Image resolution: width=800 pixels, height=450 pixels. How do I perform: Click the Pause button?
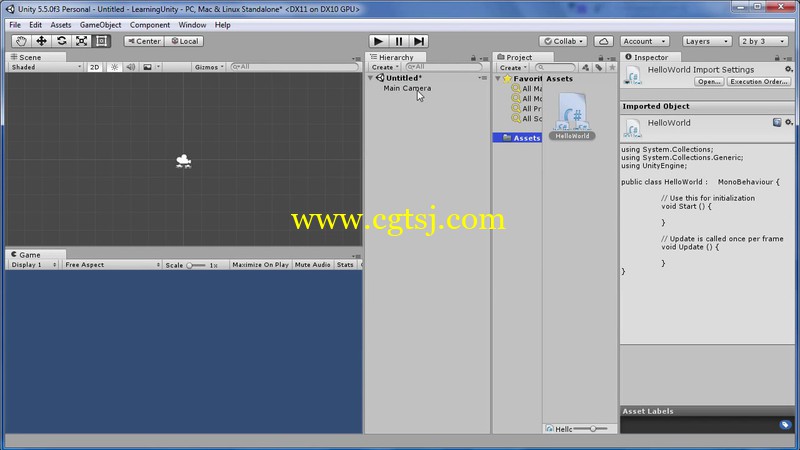398,41
